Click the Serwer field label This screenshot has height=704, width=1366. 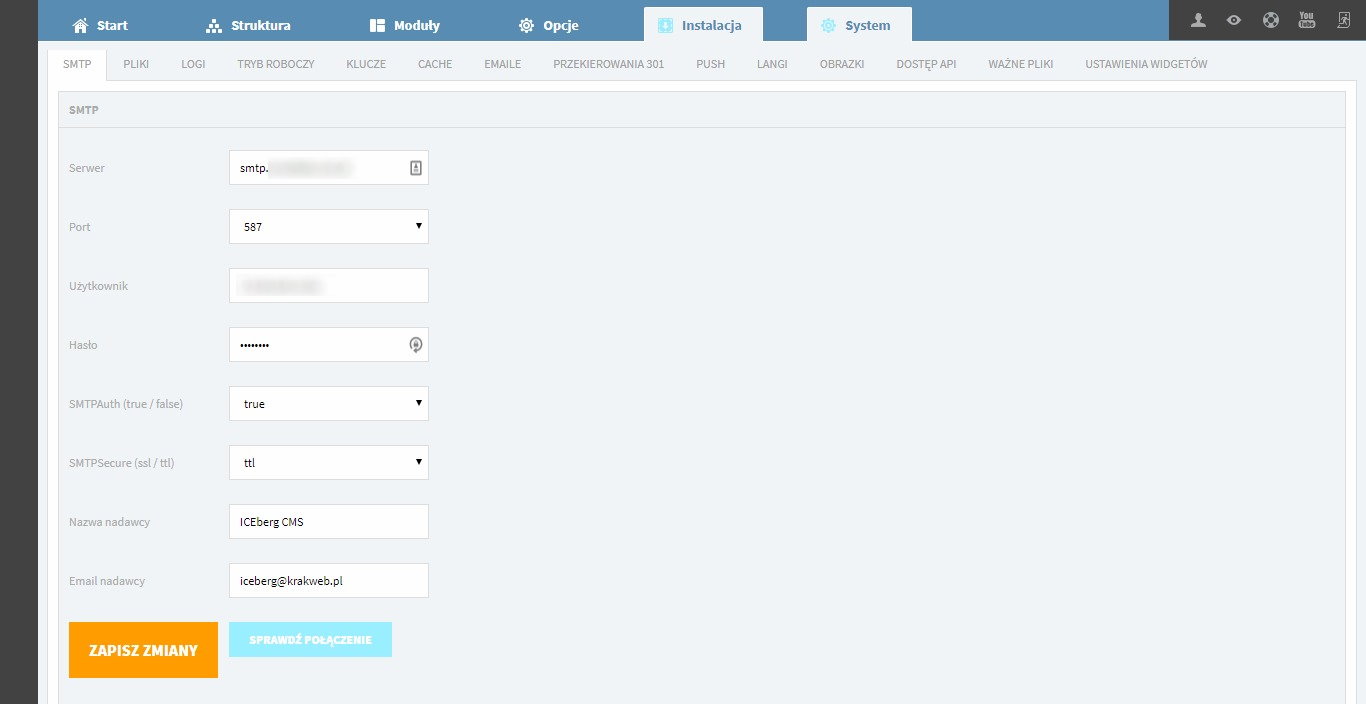(87, 168)
